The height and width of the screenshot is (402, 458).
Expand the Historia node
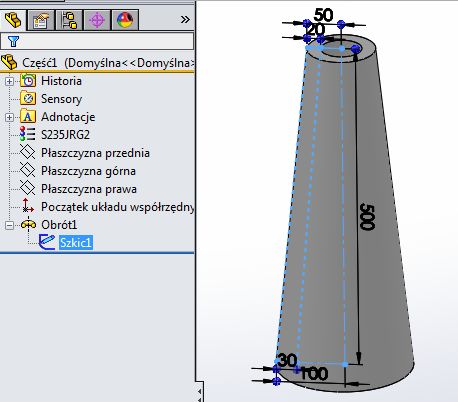click(x=9, y=81)
